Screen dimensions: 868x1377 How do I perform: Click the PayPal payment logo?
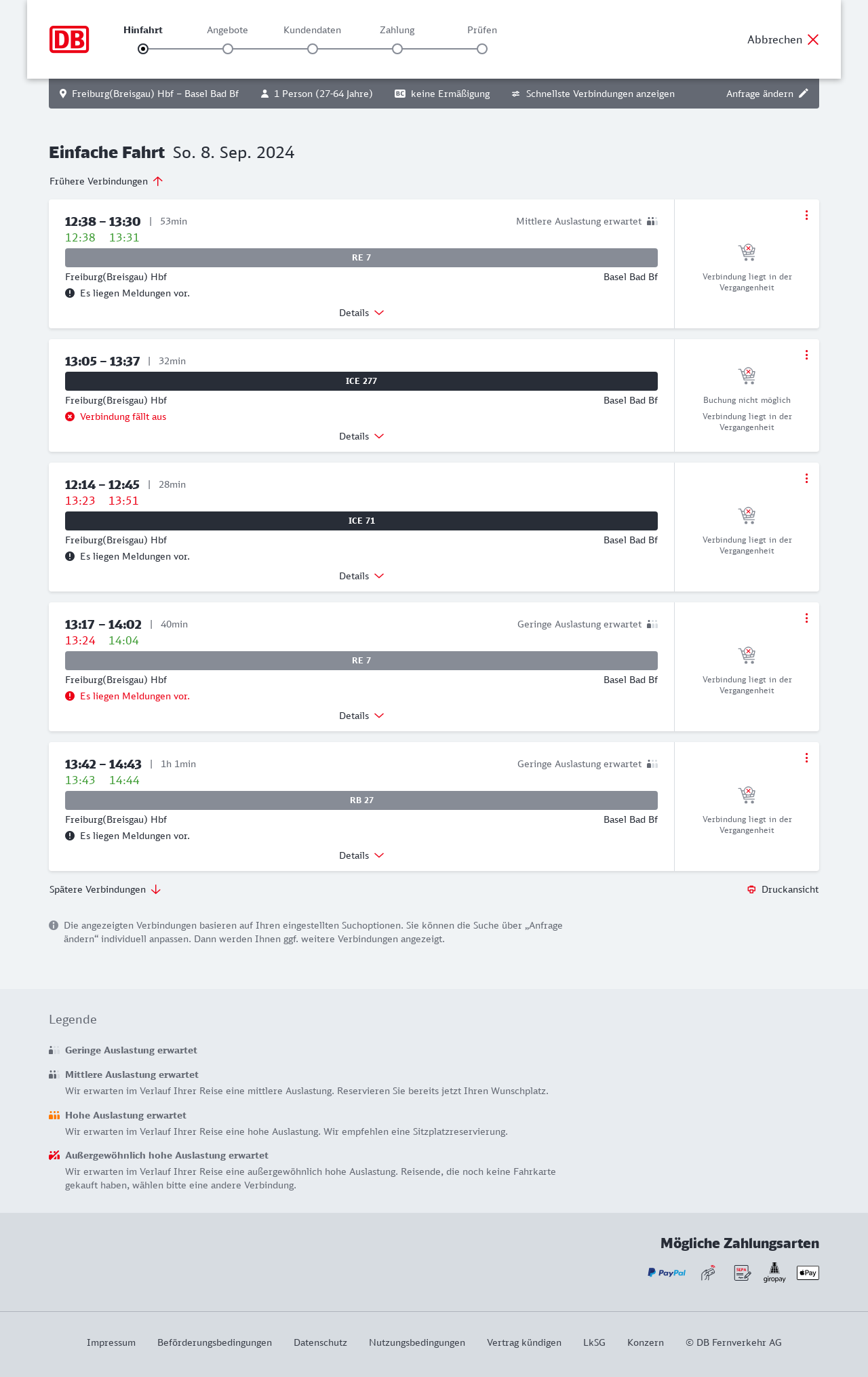(667, 1273)
